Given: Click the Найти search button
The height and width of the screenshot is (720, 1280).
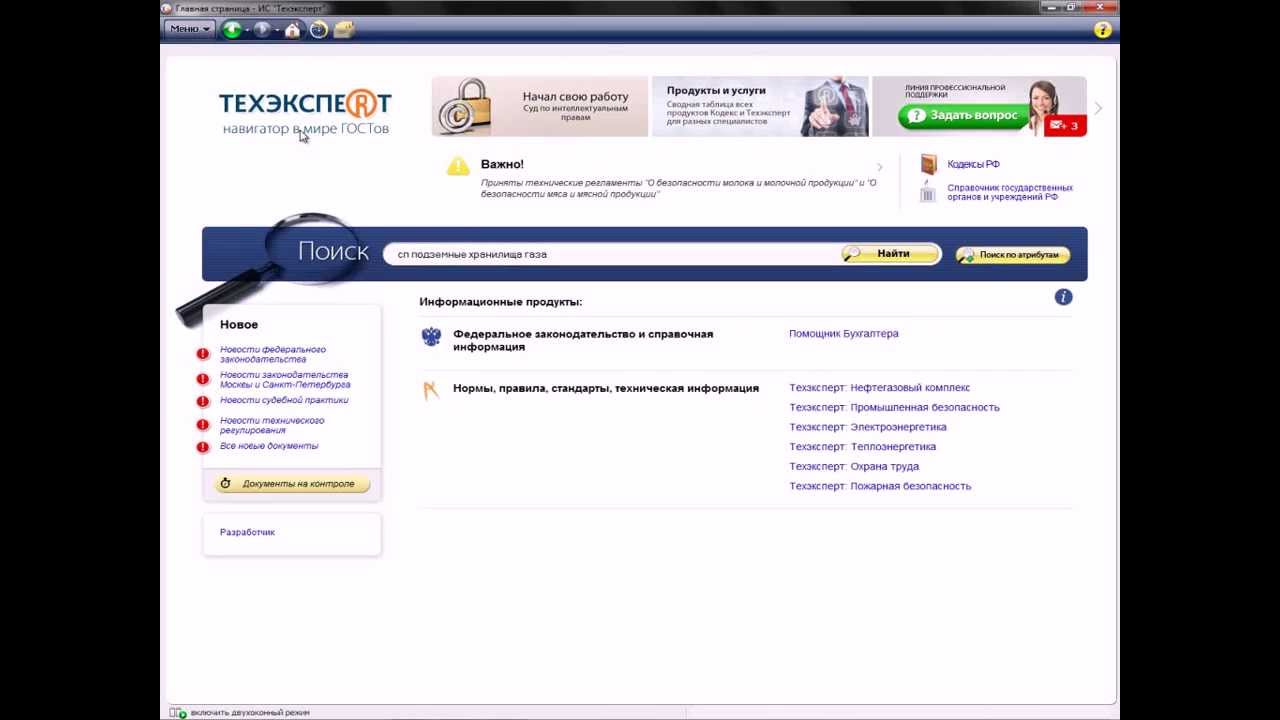Looking at the screenshot, I should coord(891,254).
